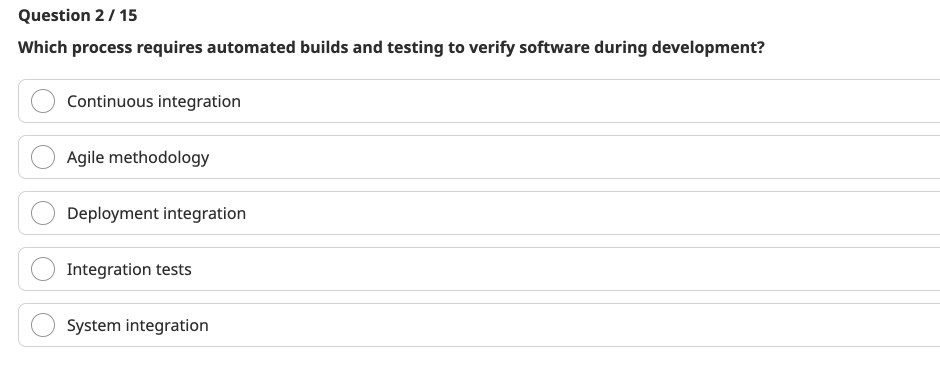The height and width of the screenshot is (375, 940).
Task: Select the Continuous integration radio button
Action: click(x=43, y=101)
